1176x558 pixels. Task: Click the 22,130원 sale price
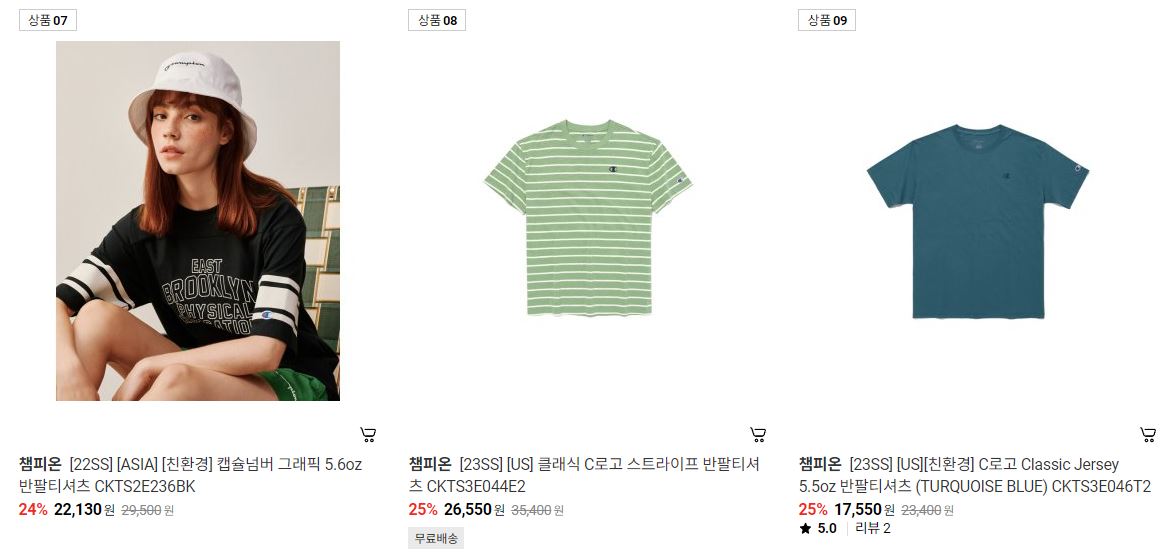(84, 510)
